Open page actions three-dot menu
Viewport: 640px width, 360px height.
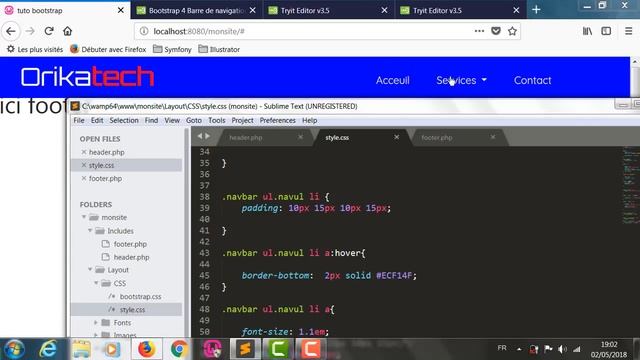[479, 31]
